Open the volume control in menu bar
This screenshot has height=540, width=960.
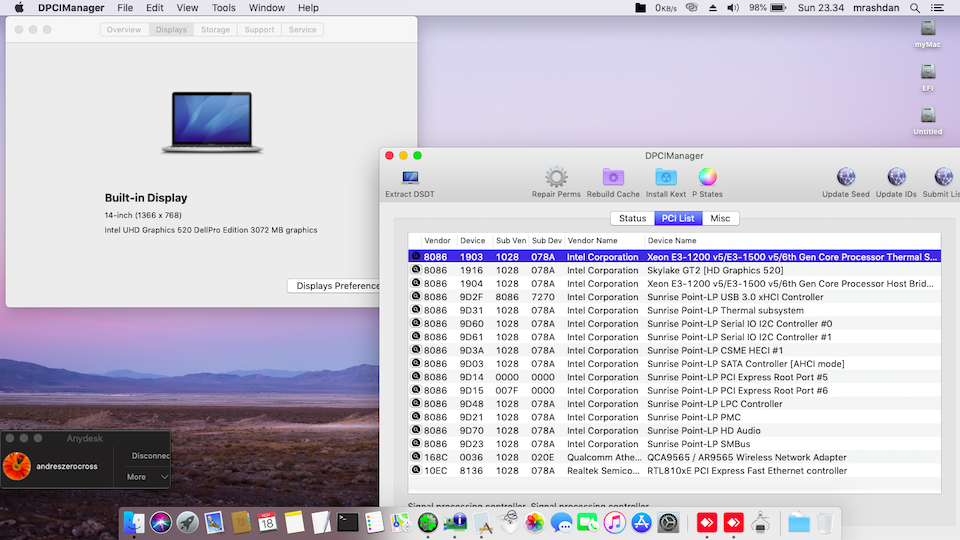point(732,8)
